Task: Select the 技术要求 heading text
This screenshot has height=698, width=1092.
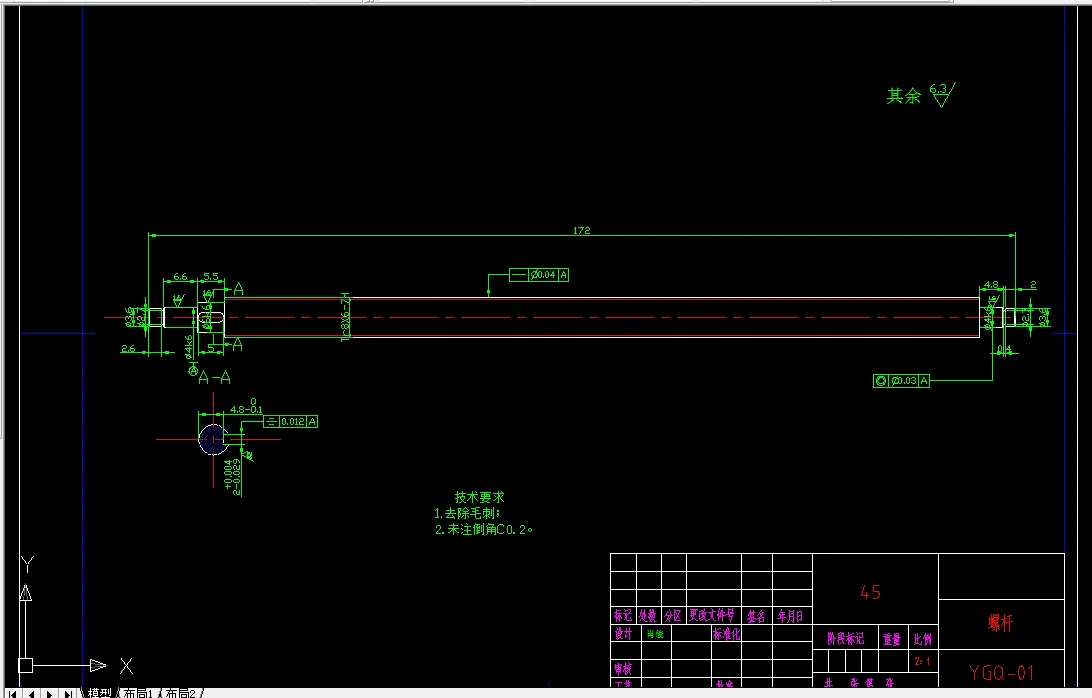Action: [479, 497]
